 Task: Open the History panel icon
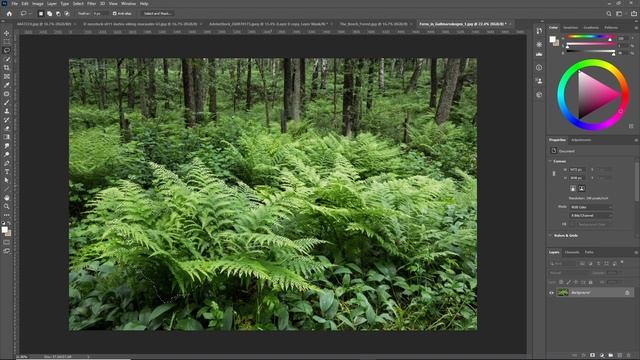[539, 31]
